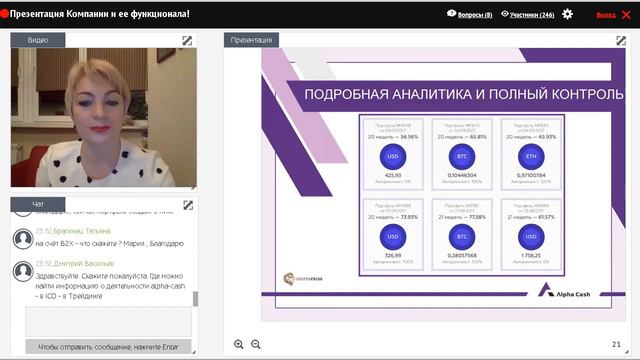Click the red X exit icon
Image resolution: width=640 pixels, height=360 pixels.
[626, 15]
